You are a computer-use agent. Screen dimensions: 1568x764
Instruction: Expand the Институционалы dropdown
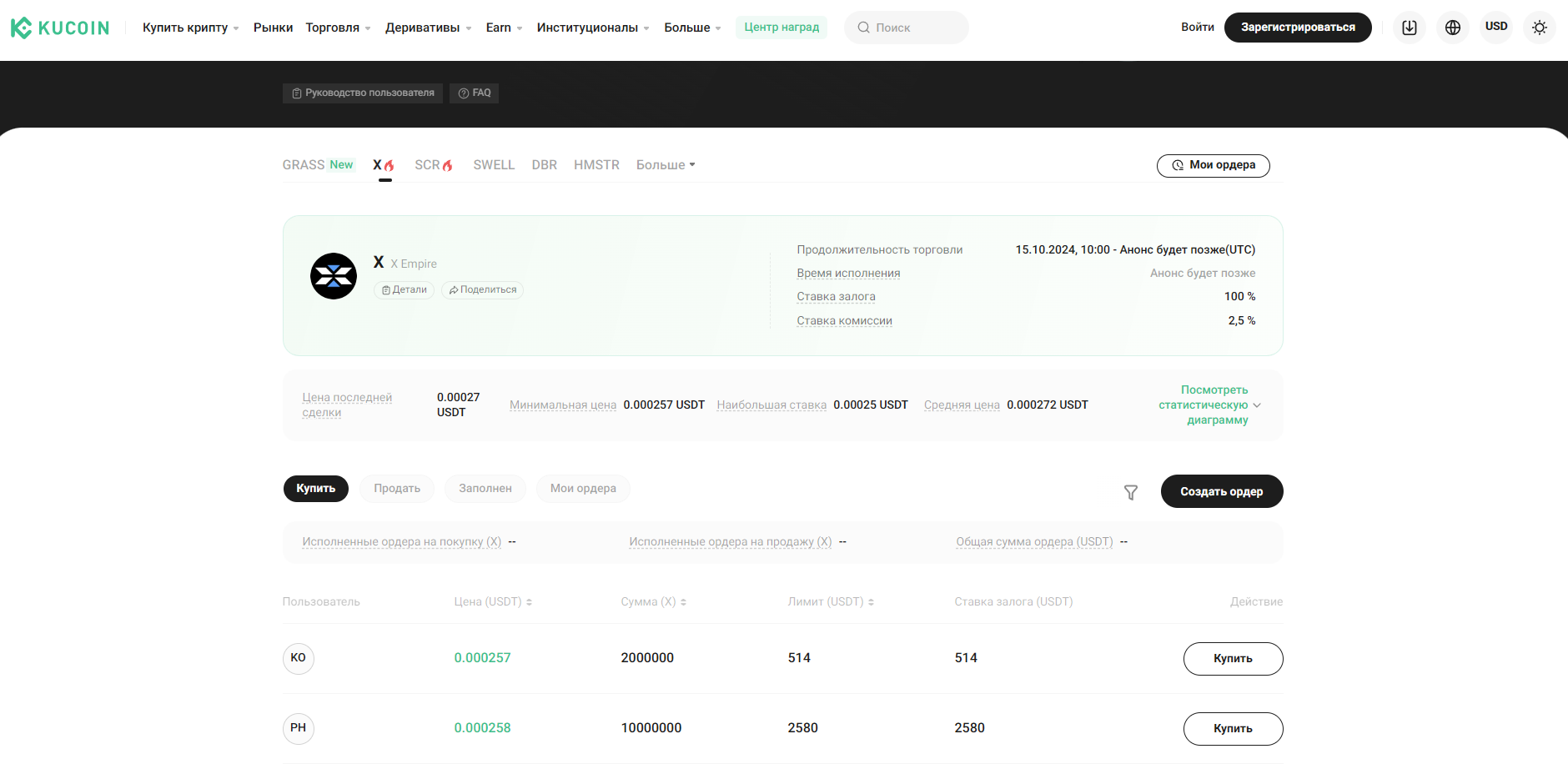(592, 28)
